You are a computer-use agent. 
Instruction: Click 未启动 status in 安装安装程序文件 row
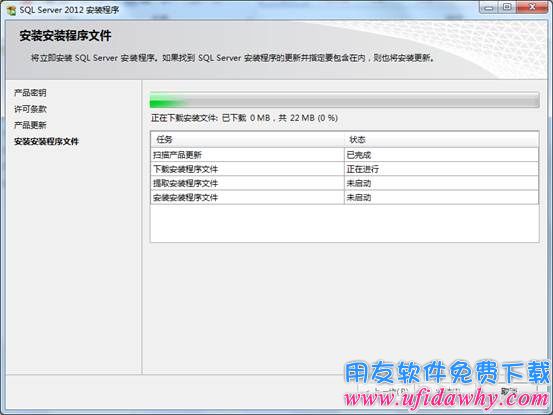(441, 197)
